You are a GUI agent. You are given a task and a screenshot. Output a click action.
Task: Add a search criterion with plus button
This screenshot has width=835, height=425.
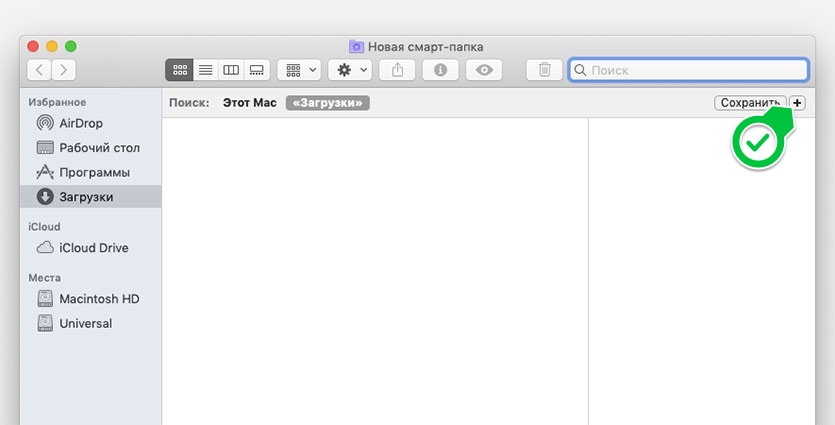pos(797,103)
